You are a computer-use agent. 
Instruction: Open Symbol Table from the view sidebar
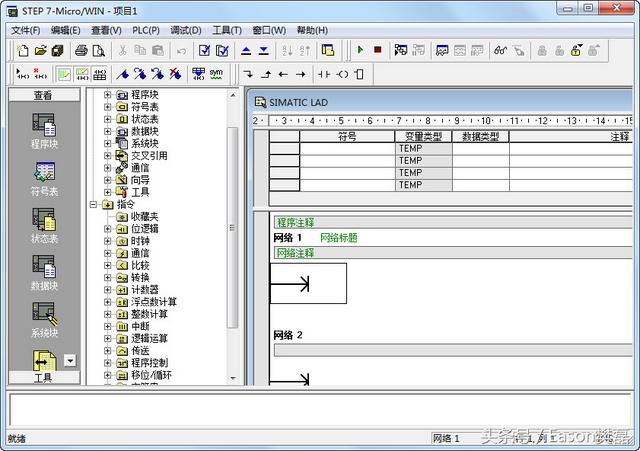coord(44,178)
